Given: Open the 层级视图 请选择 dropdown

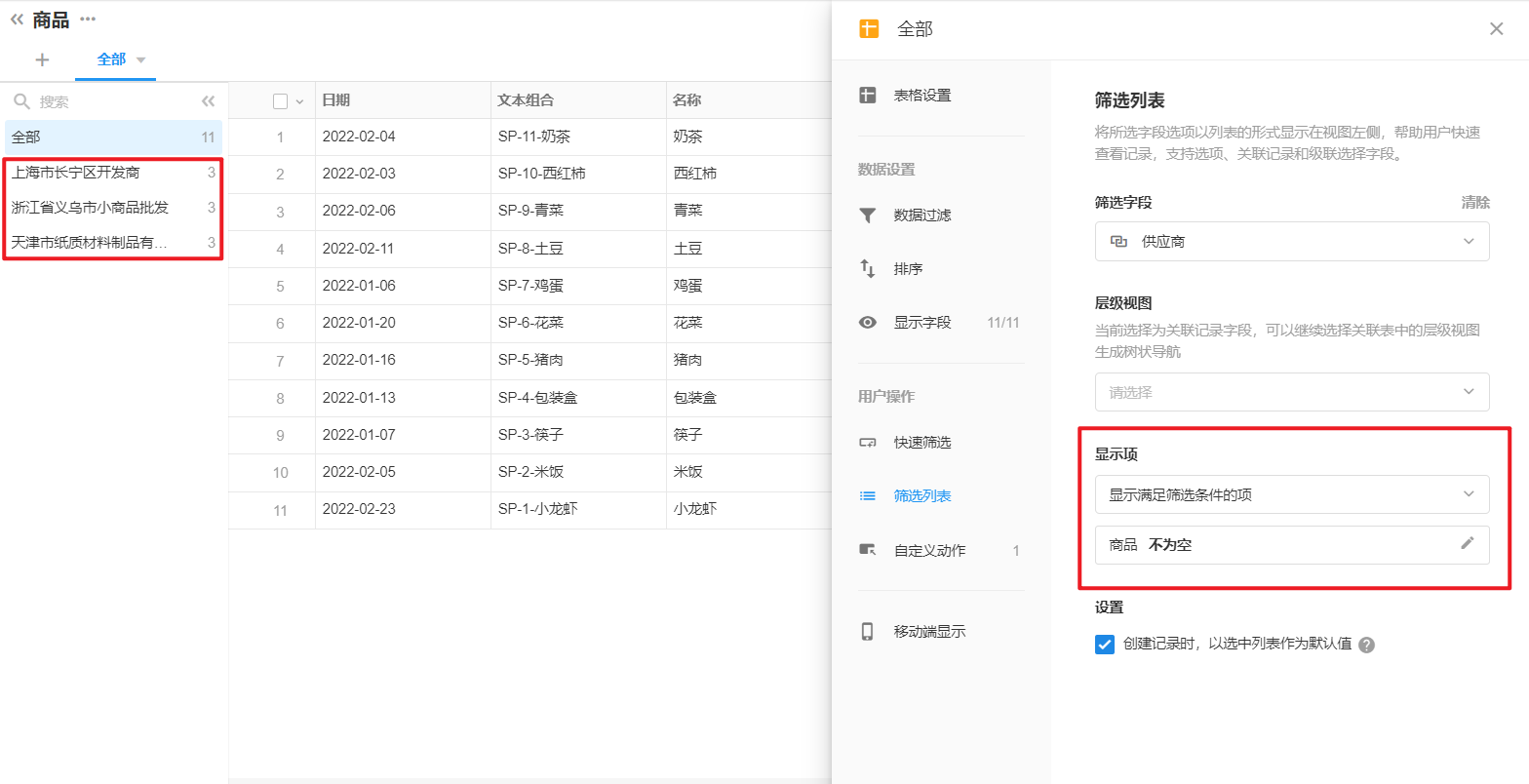Looking at the screenshot, I should pos(1291,392).
